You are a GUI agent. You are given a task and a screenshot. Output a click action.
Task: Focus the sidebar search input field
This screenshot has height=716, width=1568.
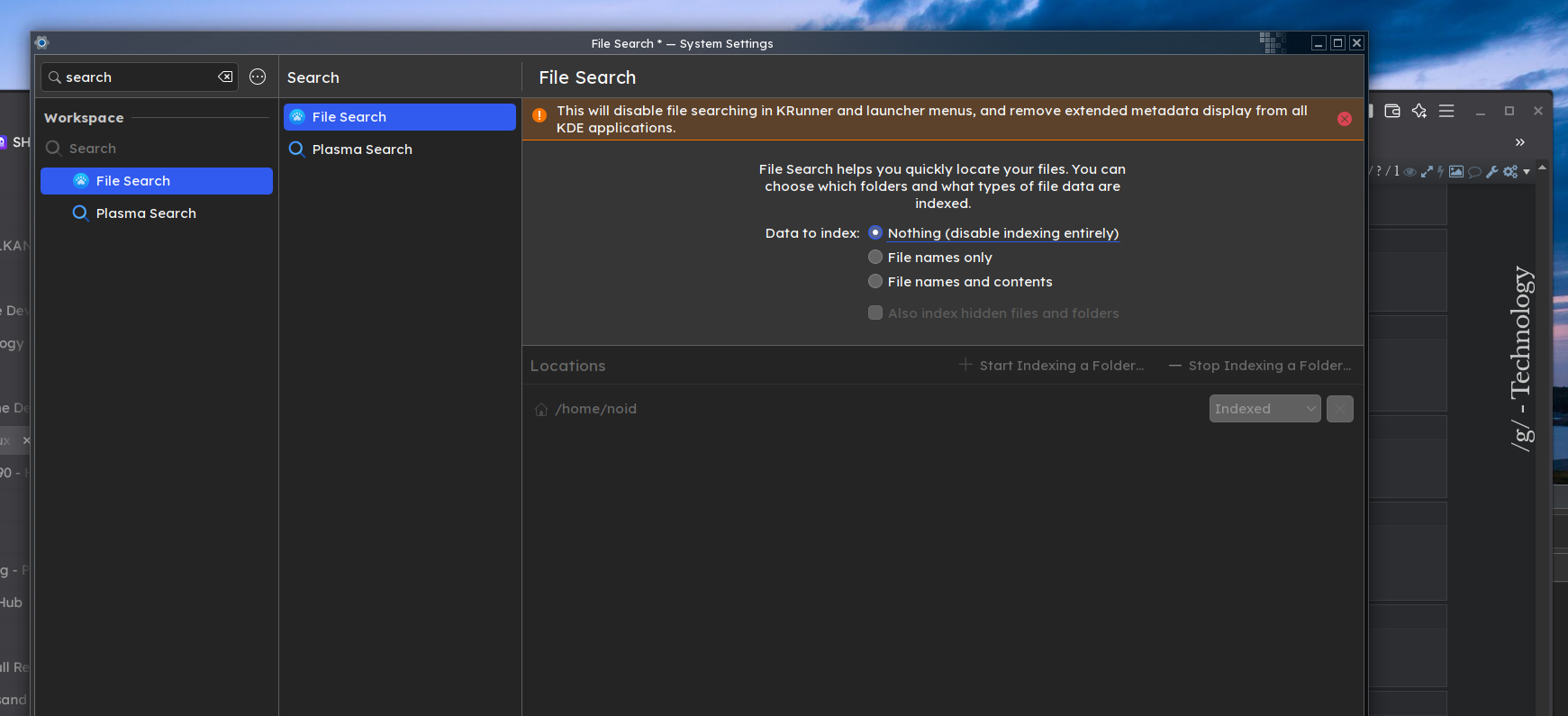[139, 77]
